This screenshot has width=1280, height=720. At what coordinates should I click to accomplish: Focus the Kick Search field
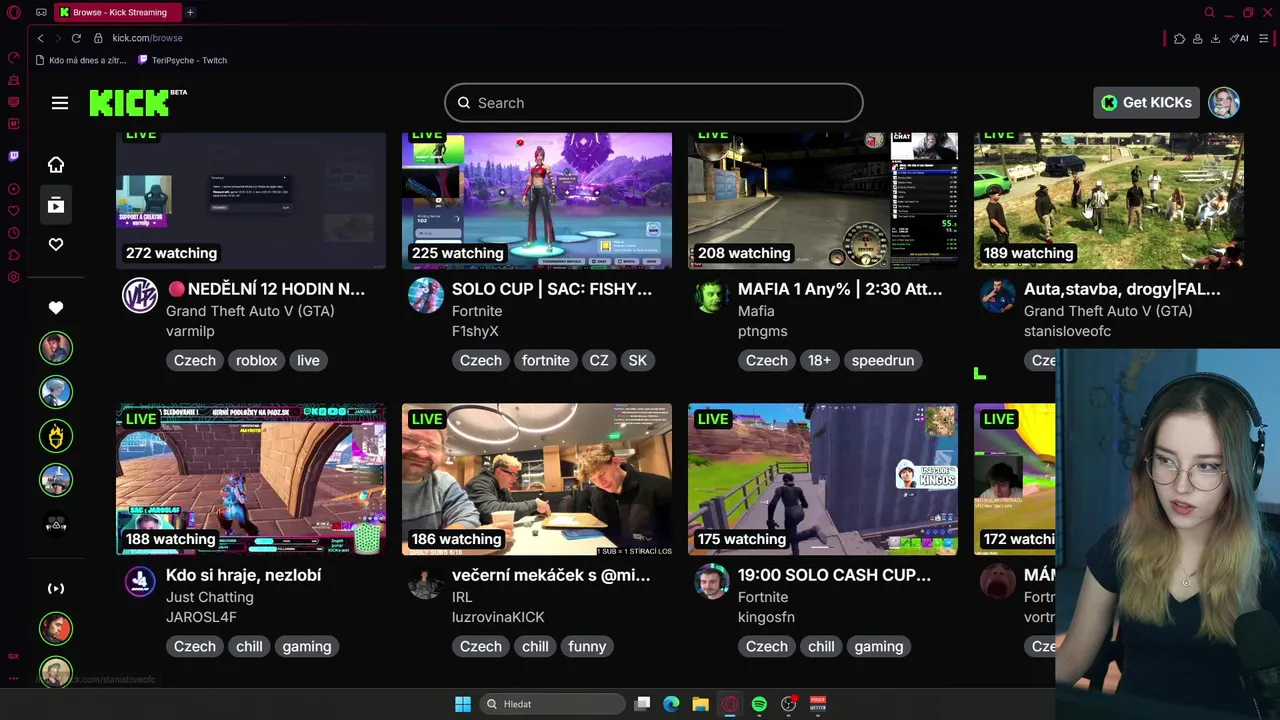tap(654, 103)
